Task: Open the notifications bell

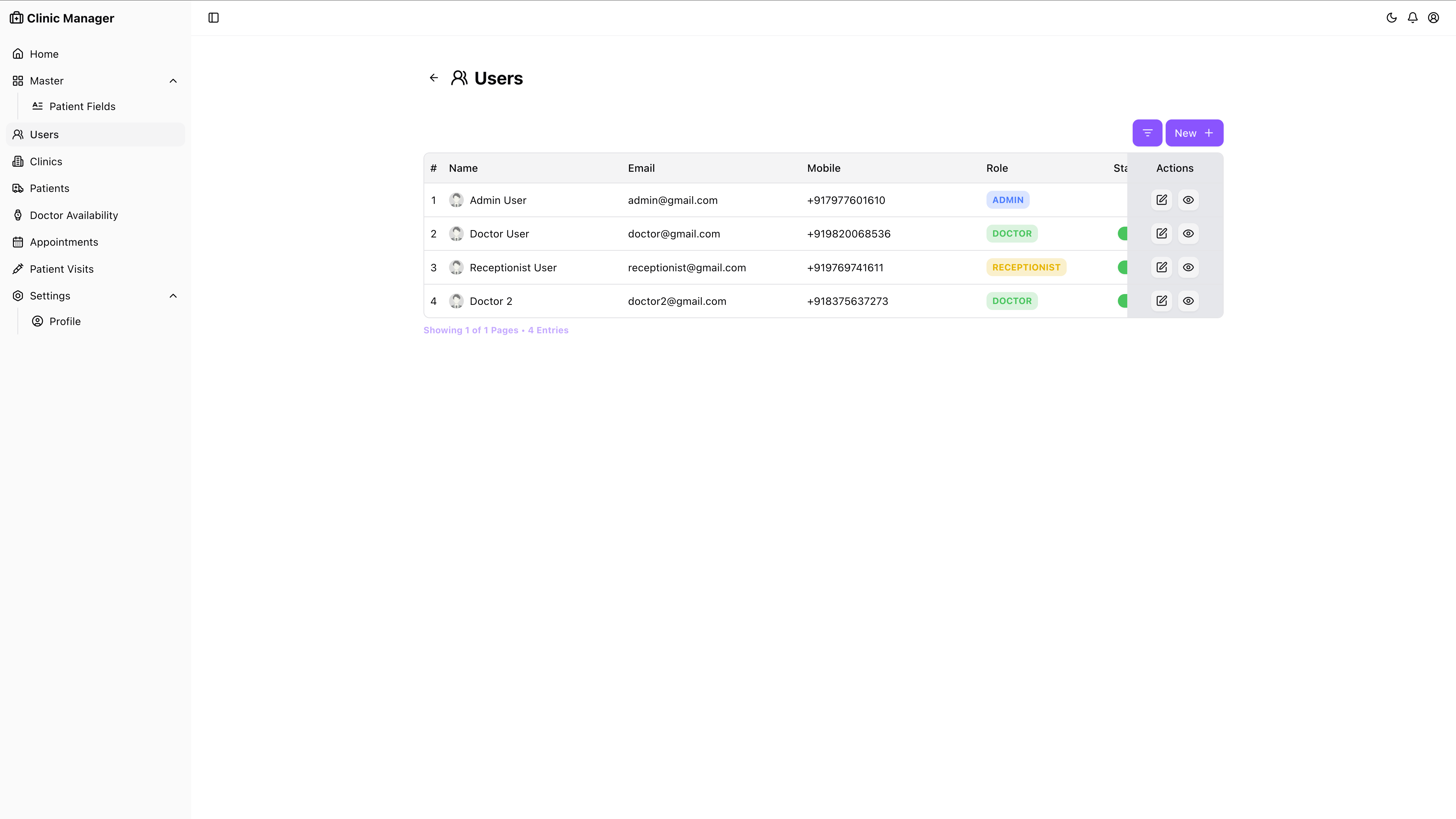Action: pyautogui.click(x=1412, y=18)
